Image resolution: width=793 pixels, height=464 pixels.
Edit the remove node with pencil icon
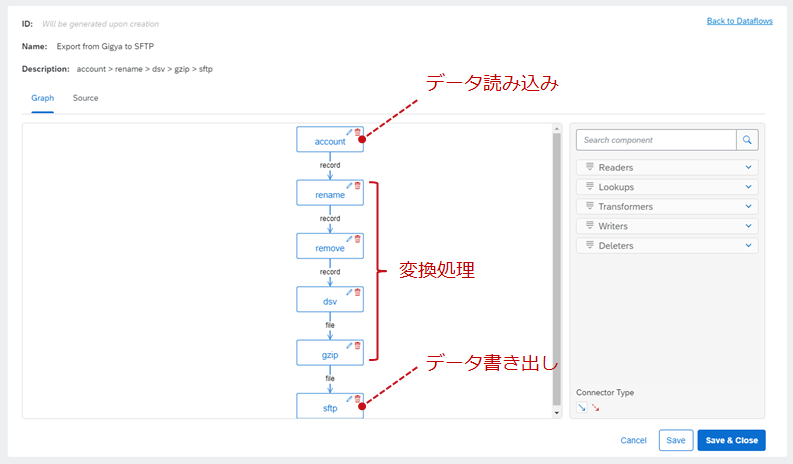349,239
